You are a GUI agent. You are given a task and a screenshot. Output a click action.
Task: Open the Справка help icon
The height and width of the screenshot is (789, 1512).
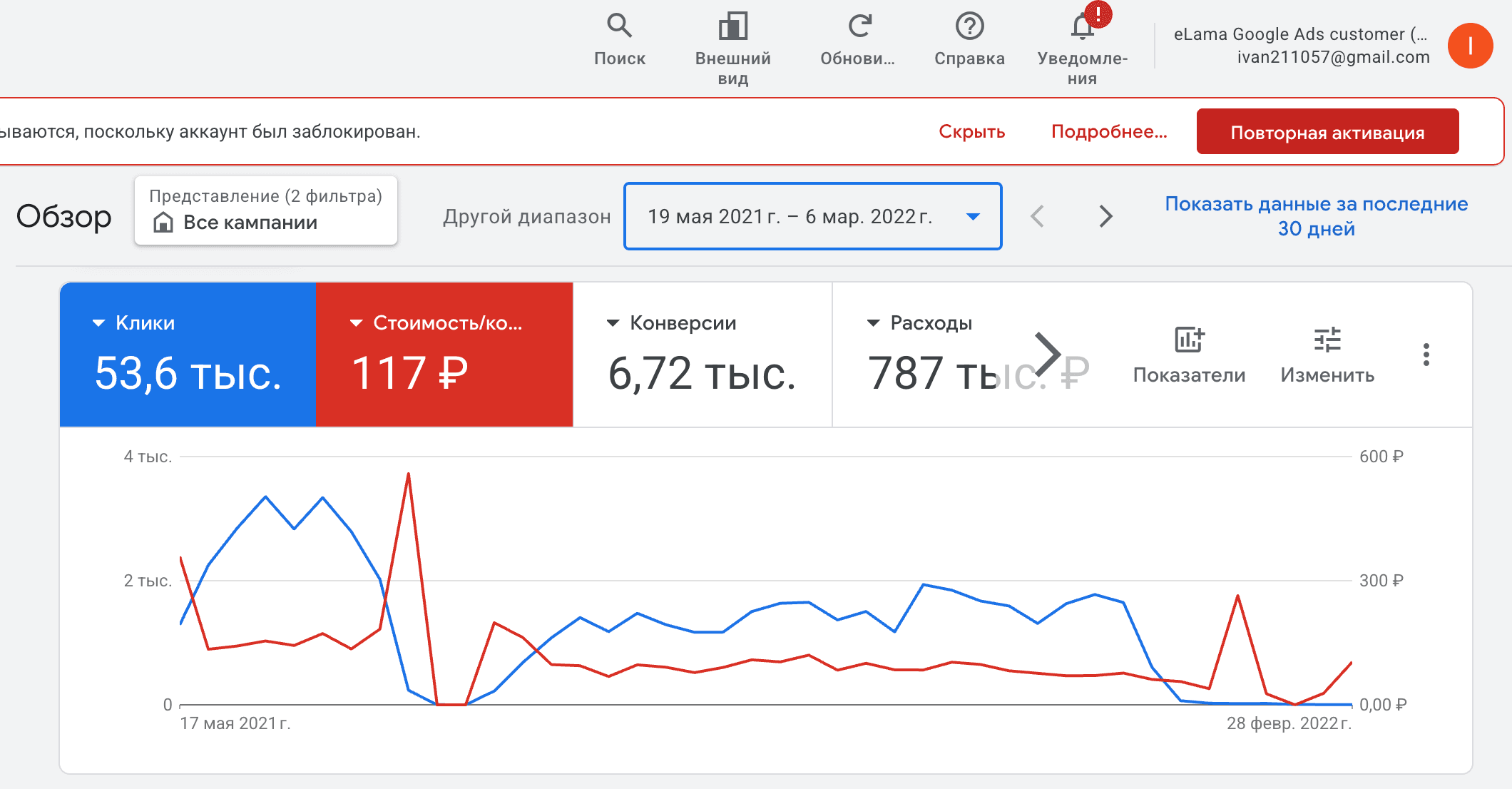[x=969, y=26]
